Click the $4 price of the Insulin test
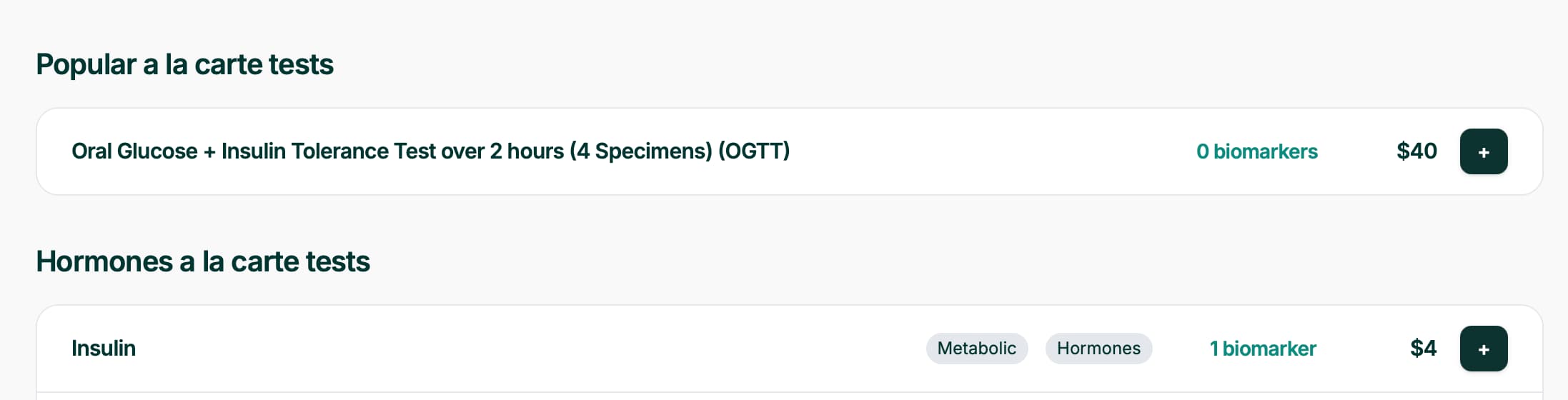 [1423, 349]
